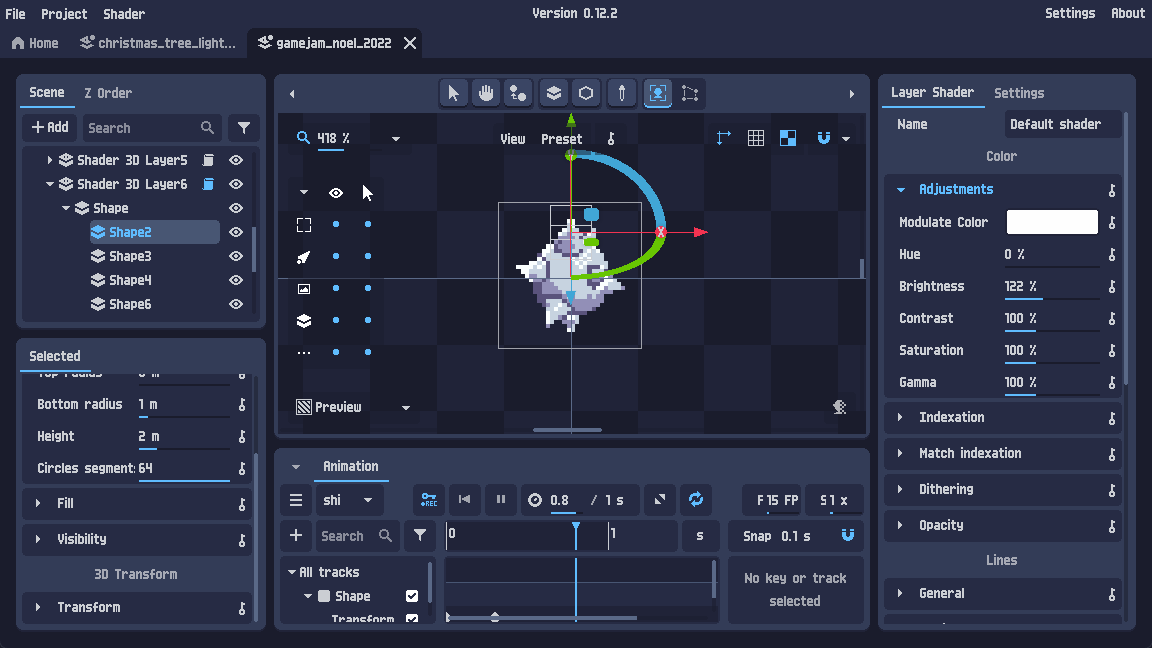This screenshot has width=1152, height=648.
Task: Click the Add button in Scene panel
Action: click(x=50, y=128)
